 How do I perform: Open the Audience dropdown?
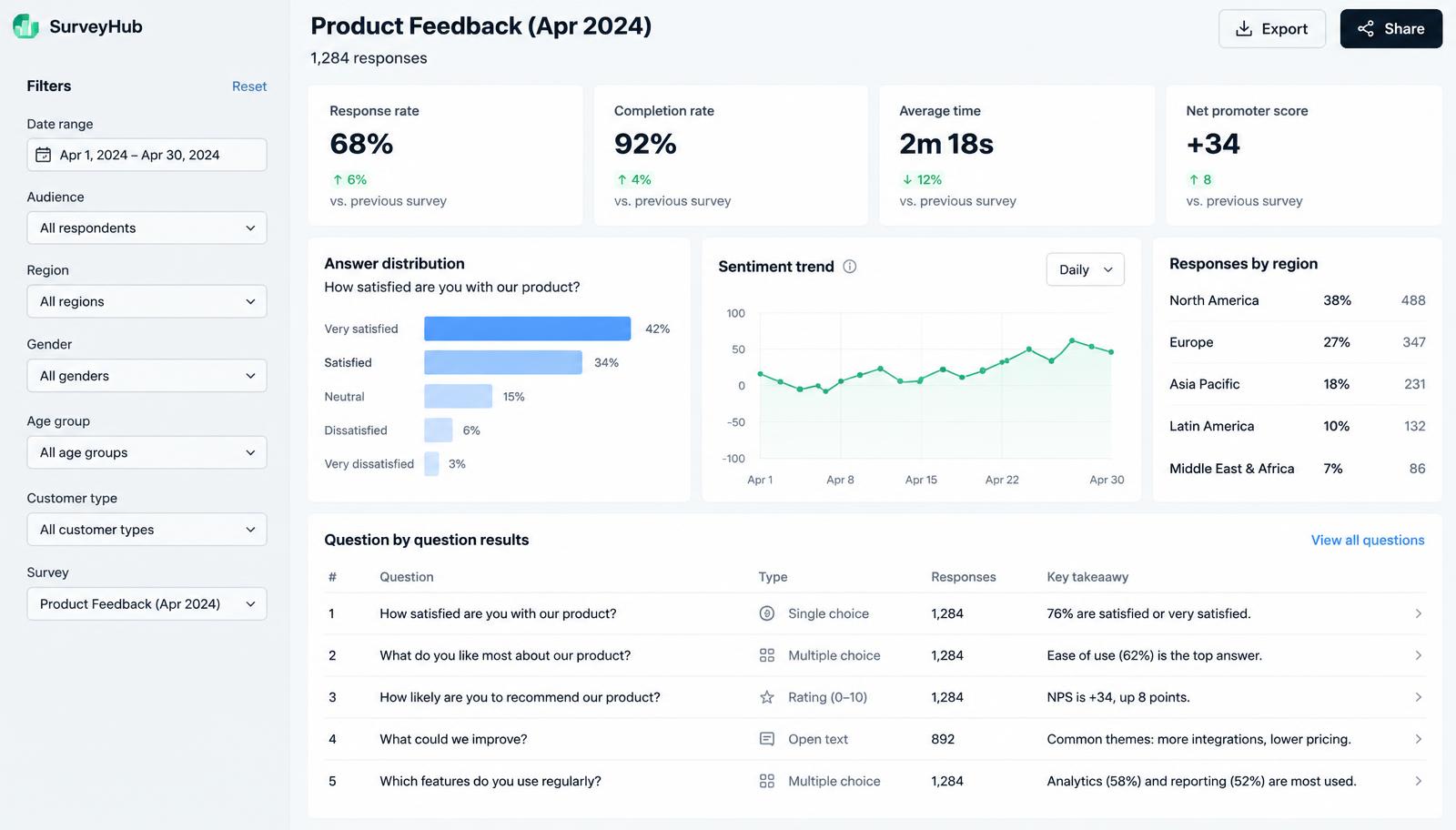tap(147, 228)
